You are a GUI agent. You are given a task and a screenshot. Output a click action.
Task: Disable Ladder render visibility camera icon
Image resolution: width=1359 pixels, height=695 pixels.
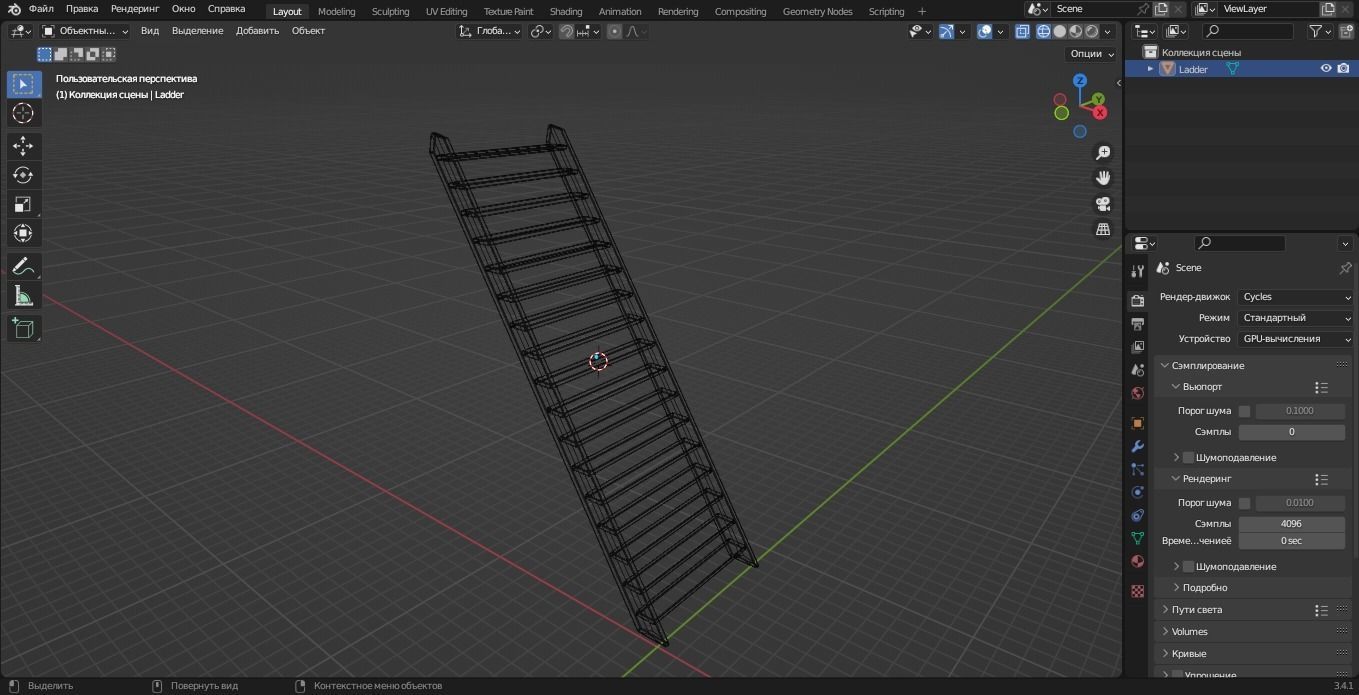pyautogui.click(x=1344, y=68)
